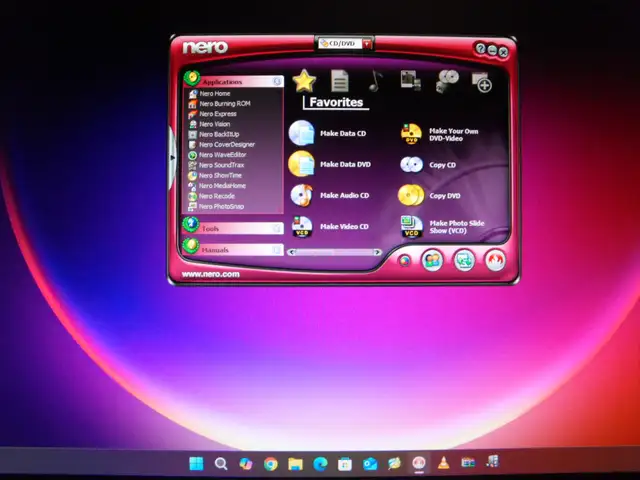640x480 pixels.
Task: Open the www.nero.com link
Action: [x=211, y=274]
